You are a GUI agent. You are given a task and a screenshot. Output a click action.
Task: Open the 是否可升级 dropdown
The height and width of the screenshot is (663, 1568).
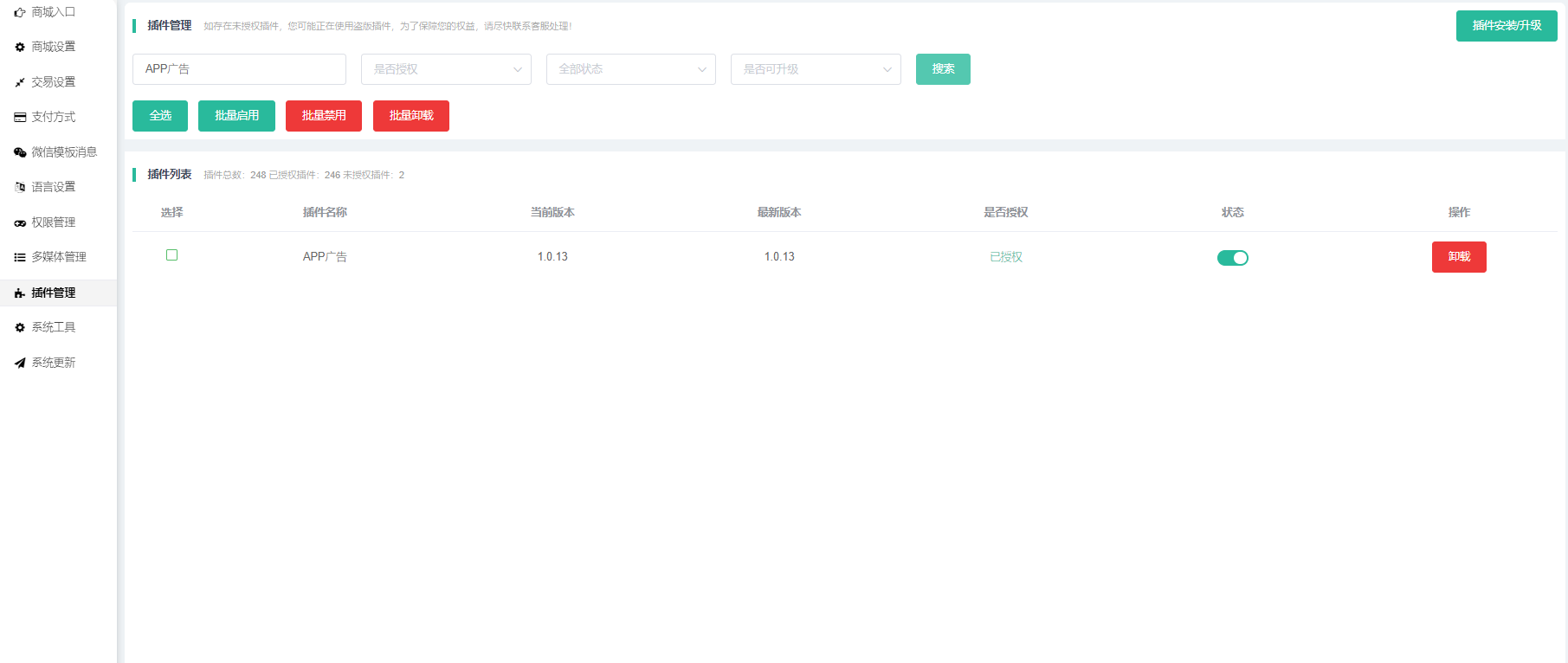coord(815,69)
